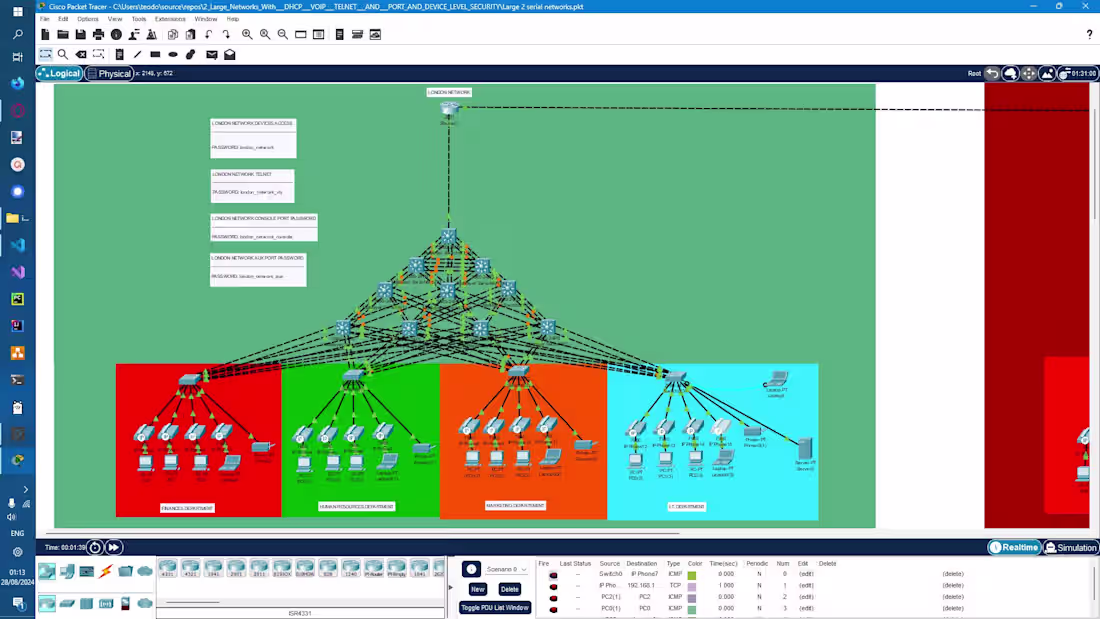Click the Toggle PDU List Window button

(494, 608)
